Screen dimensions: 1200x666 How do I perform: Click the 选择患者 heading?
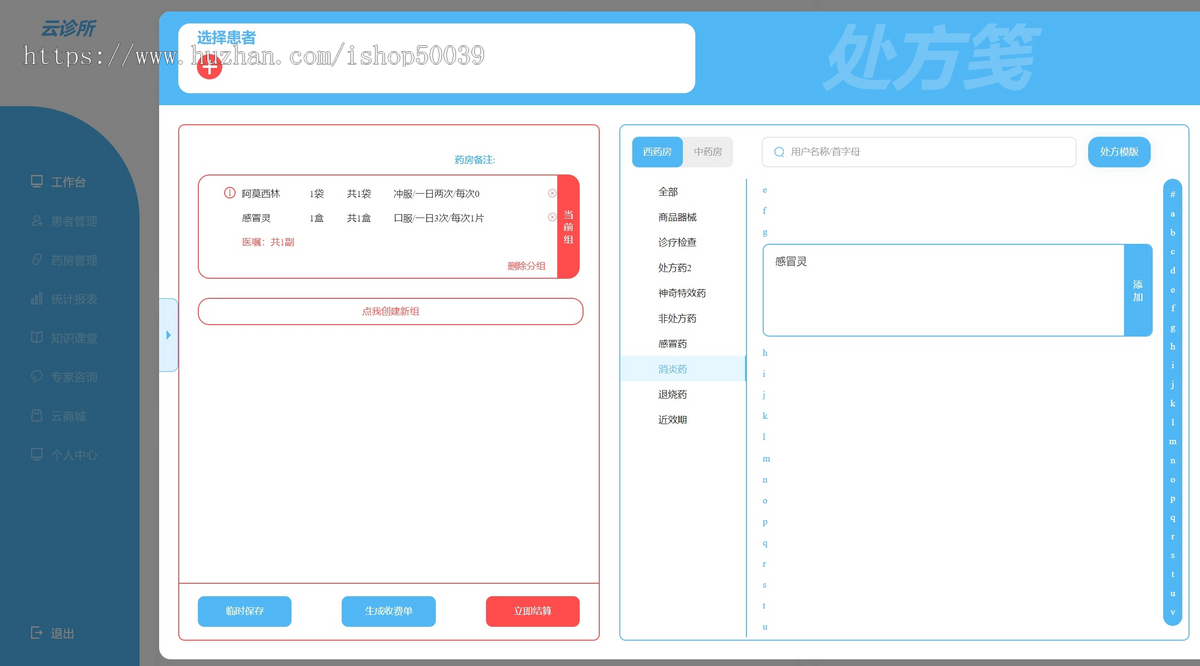pyautogui.click(x=226, y=38)
